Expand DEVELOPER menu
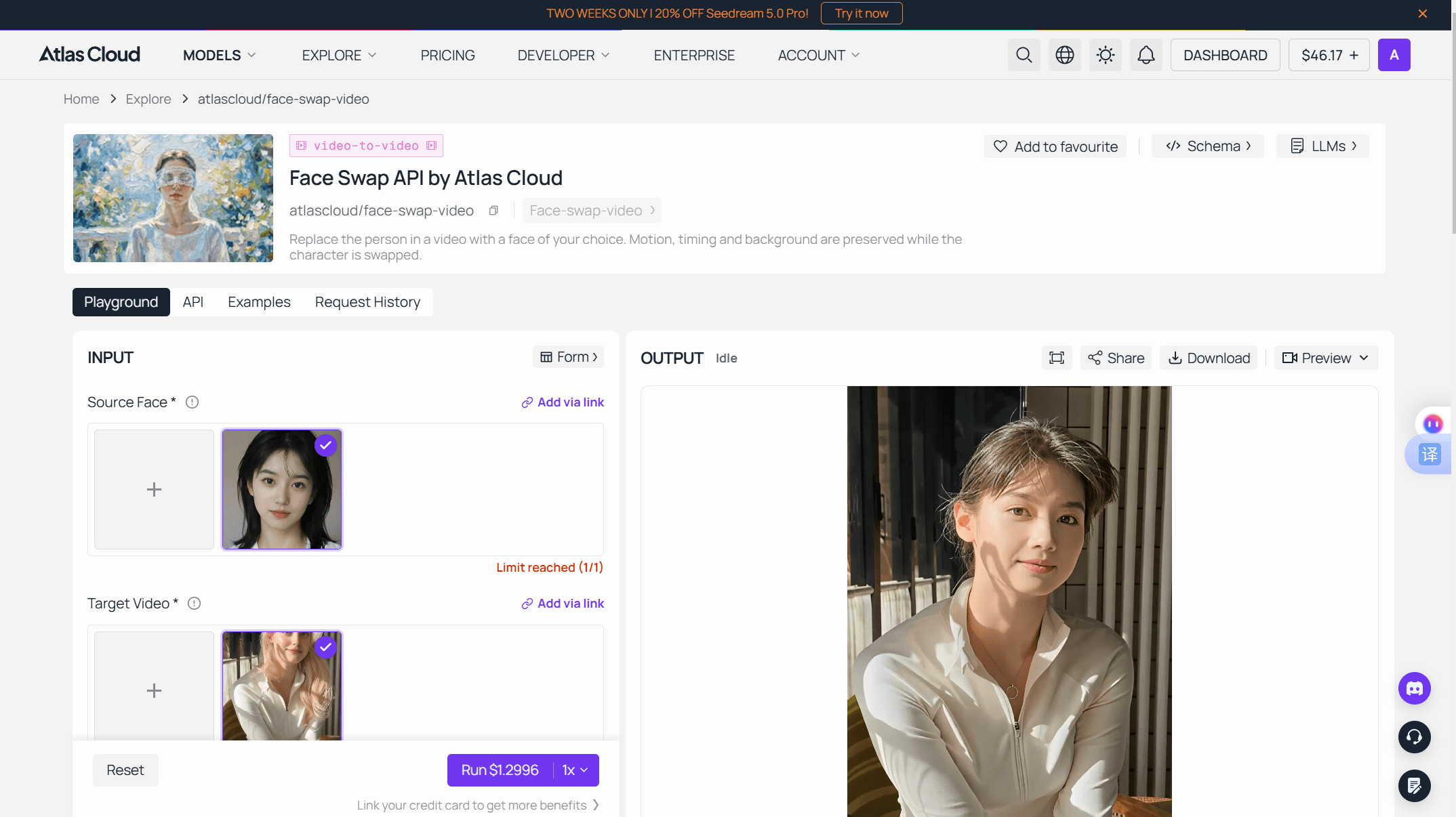Screen dimensions: 1456x817 (563, 55)
